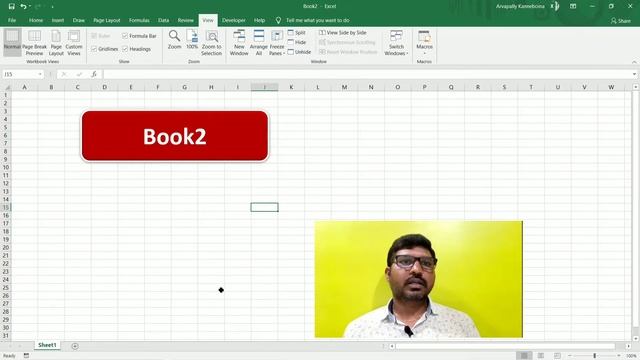Click the Insert Function fx icon
This screenshot has width=640, height=360.
click(x=94, y=74)
